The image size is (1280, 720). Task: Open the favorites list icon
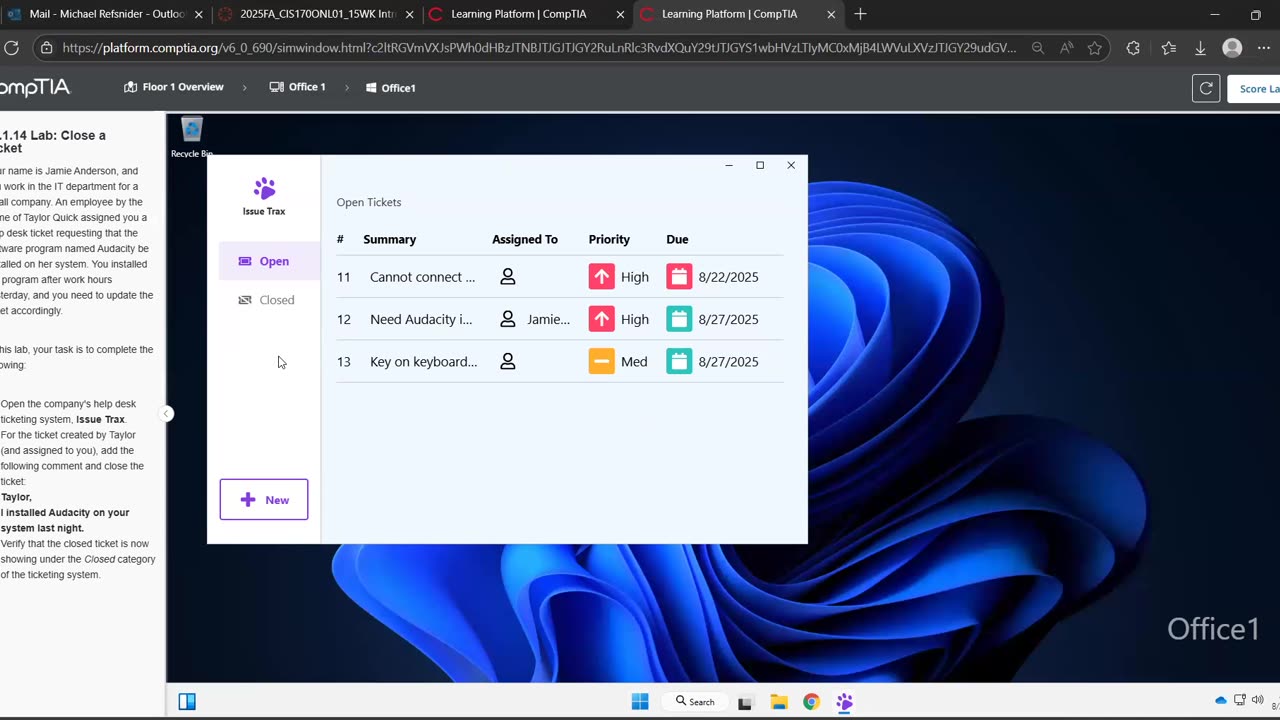pyautogui.click(x=1169, y=48)
